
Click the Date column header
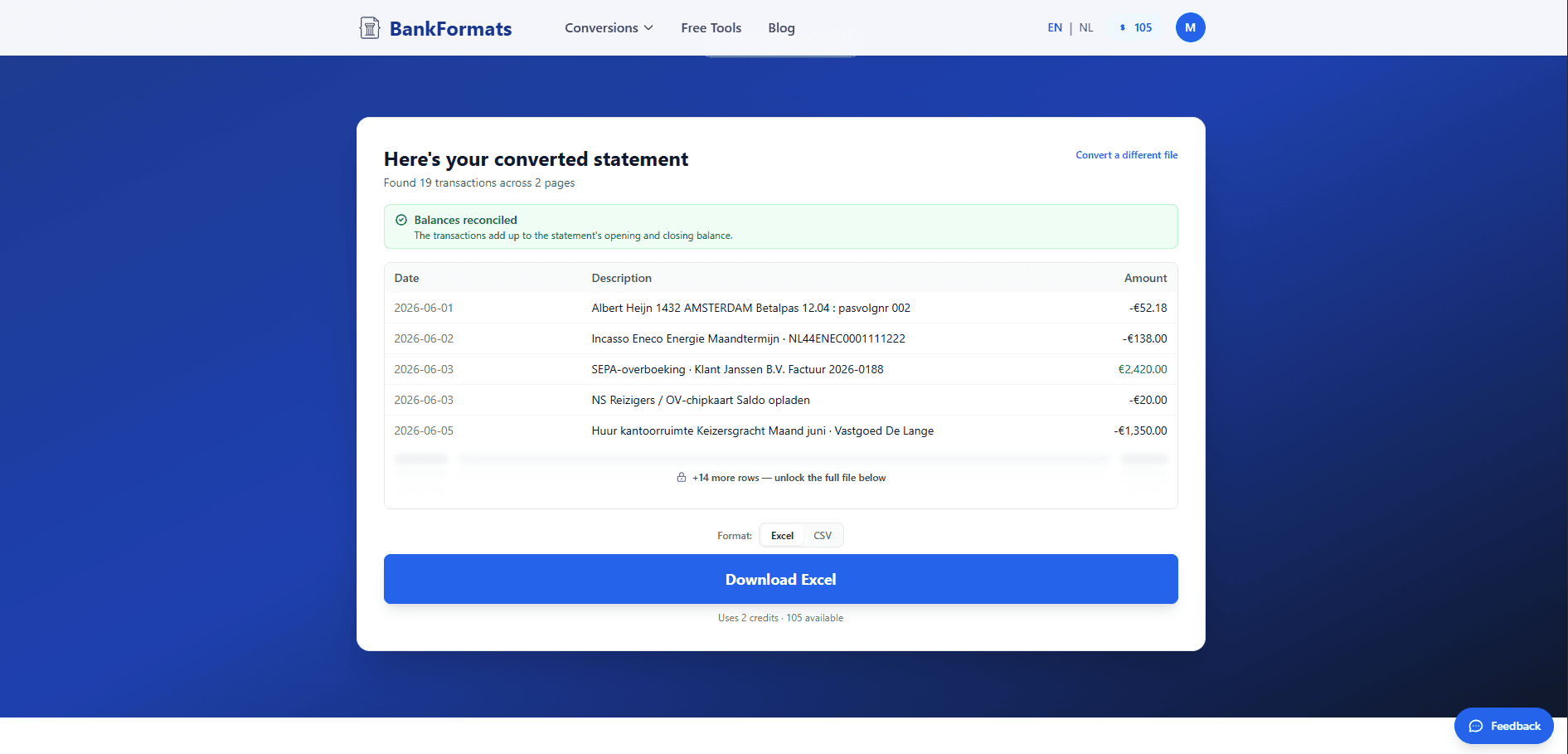coord(406,278)
